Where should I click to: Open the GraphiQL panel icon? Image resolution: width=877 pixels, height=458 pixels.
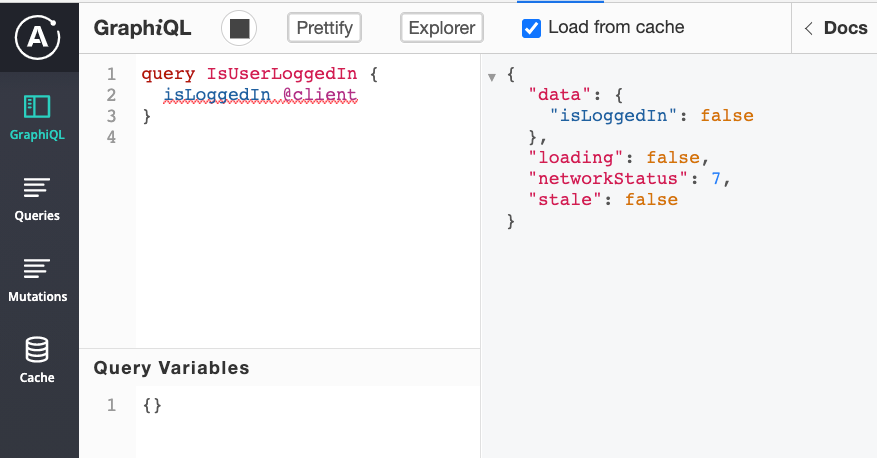tap(39, 107)
